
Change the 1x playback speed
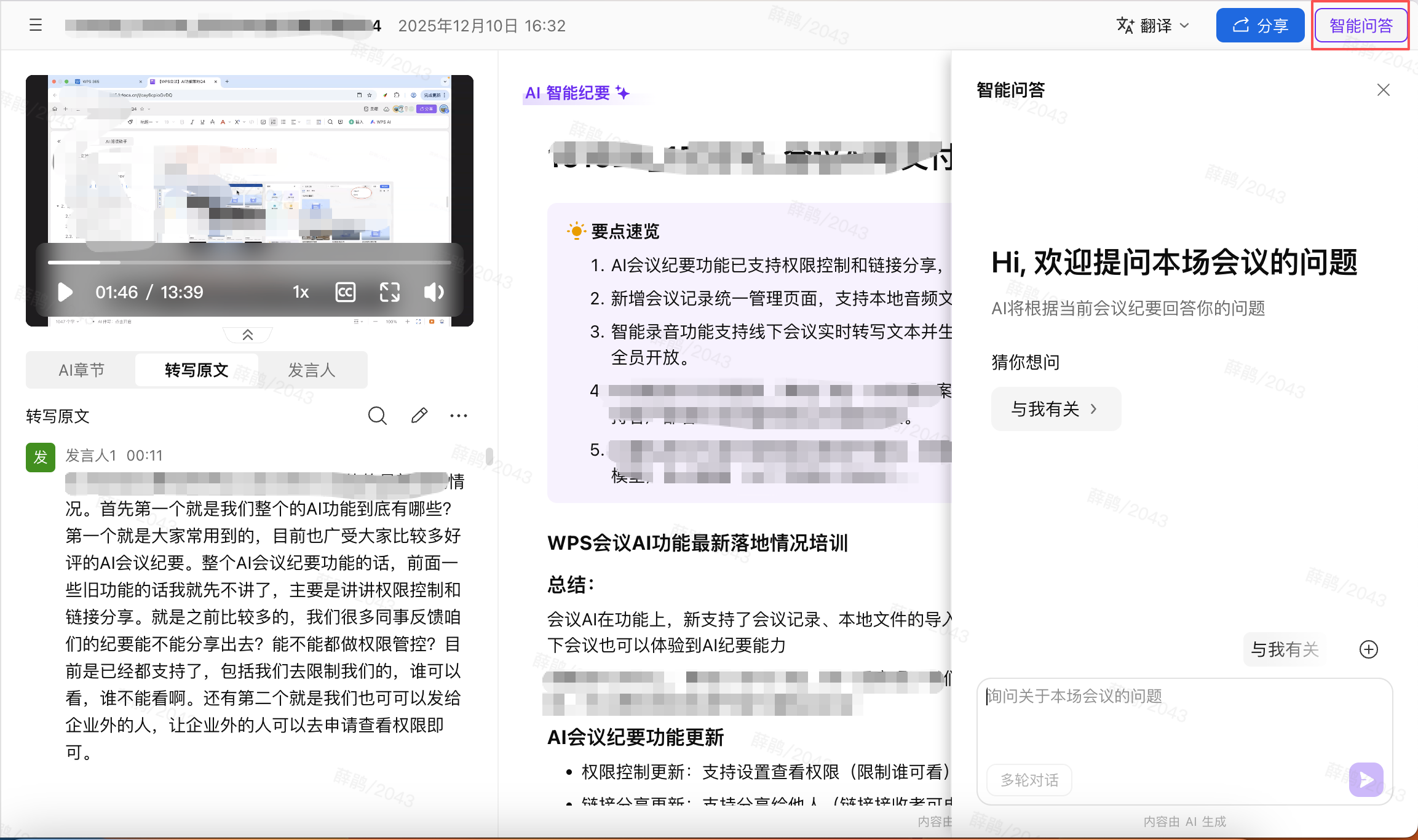point(301,292)
